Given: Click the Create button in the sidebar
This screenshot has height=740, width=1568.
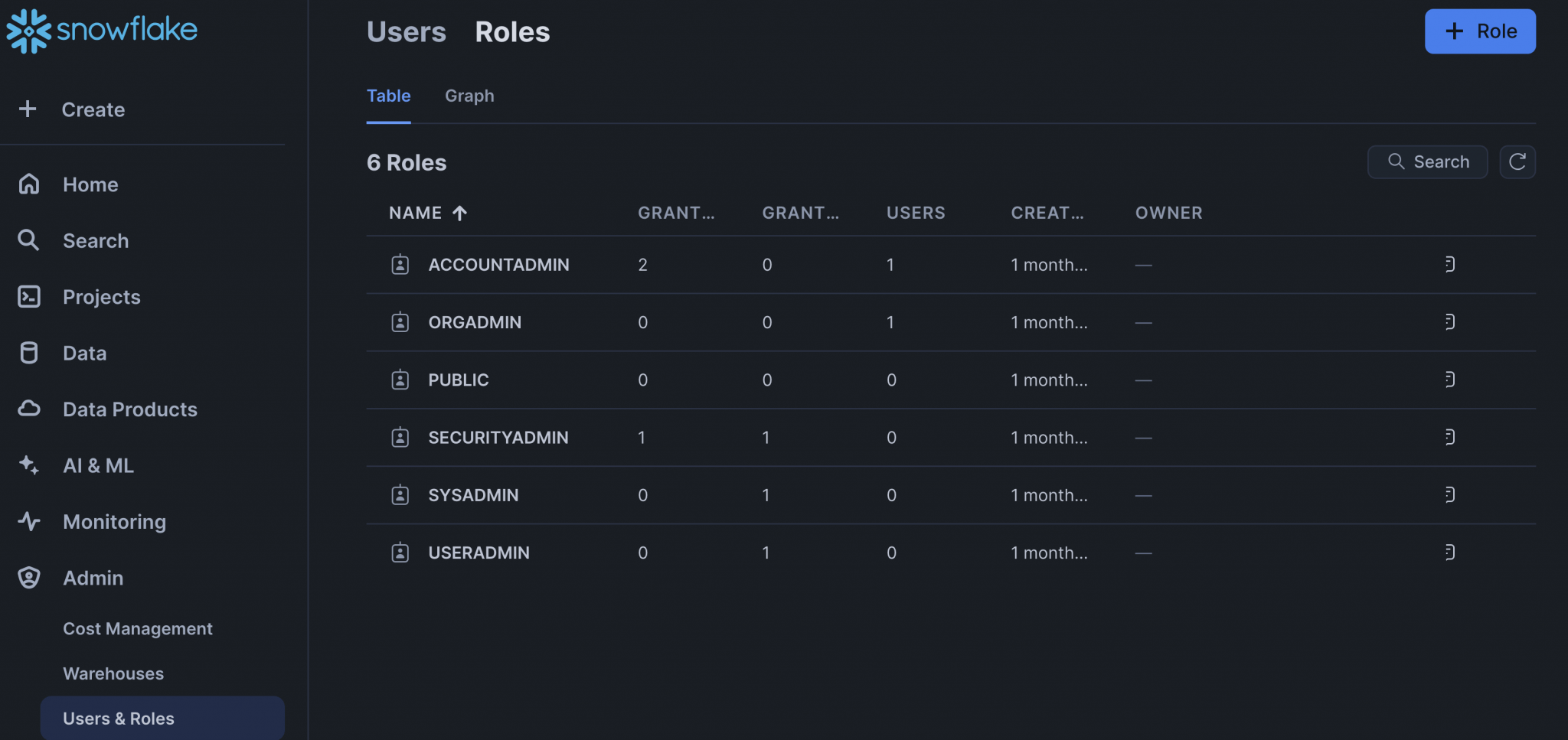Looking at the screenshot, I should tap(93, 109).
